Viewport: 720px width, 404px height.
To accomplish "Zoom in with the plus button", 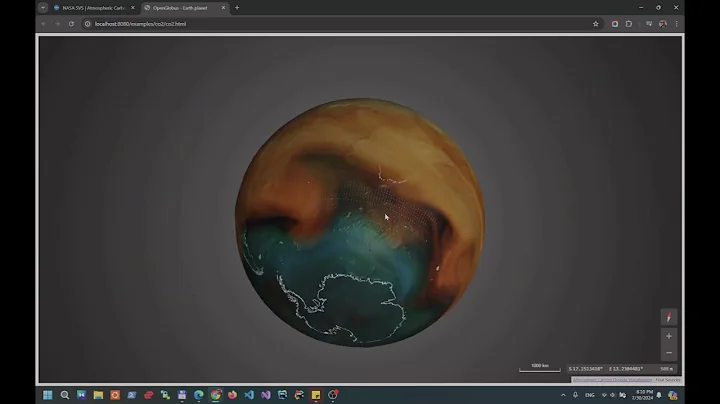I will click(x=669, y=336).
